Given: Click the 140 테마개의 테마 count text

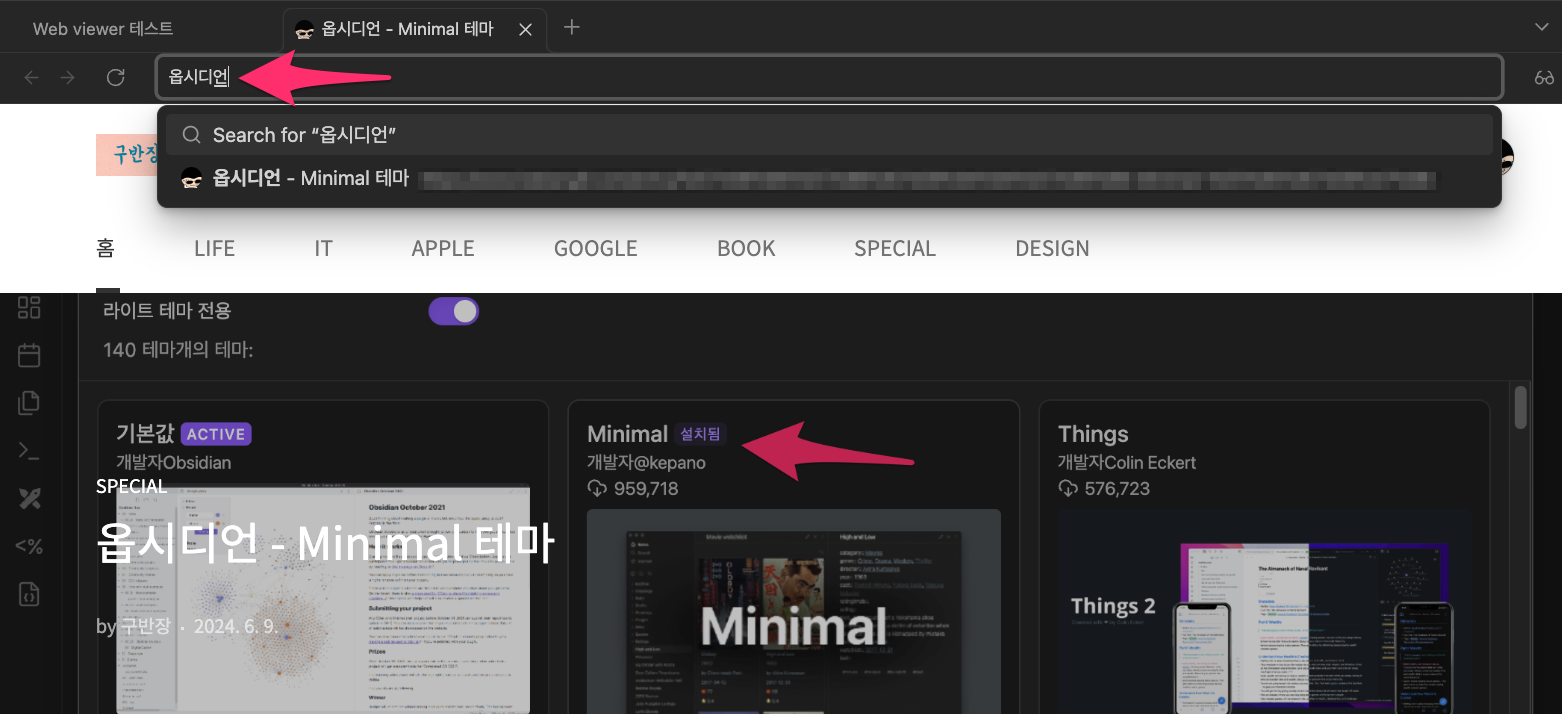Looking at the screenshot, I should point(178,350).
